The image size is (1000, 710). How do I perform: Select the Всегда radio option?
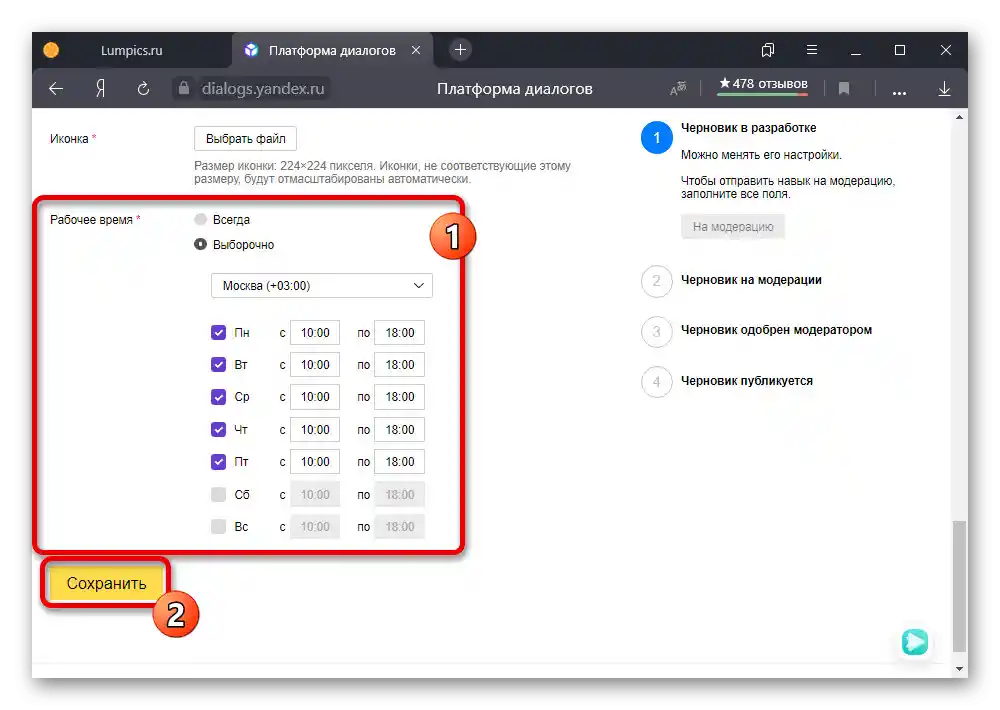point(200,219)
